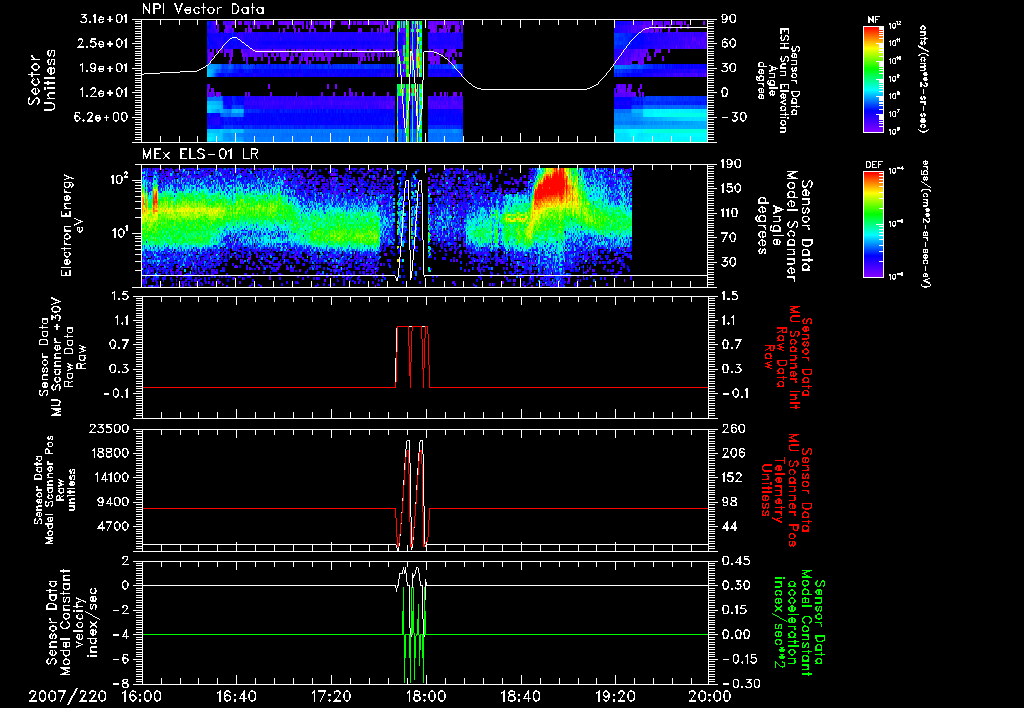Click the 18:00 time axis label

426,696
